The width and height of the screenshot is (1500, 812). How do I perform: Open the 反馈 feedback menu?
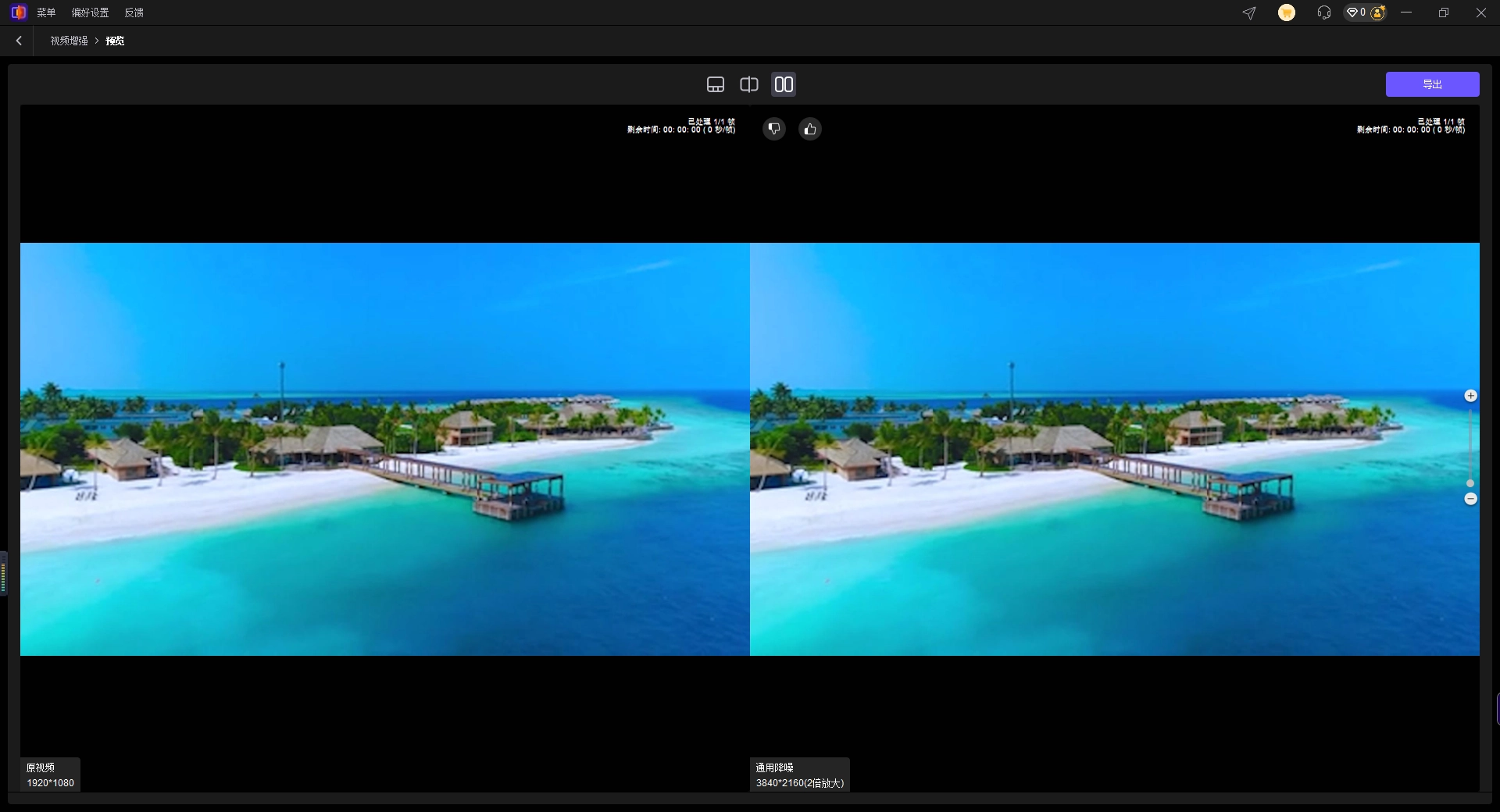[134, 12]
